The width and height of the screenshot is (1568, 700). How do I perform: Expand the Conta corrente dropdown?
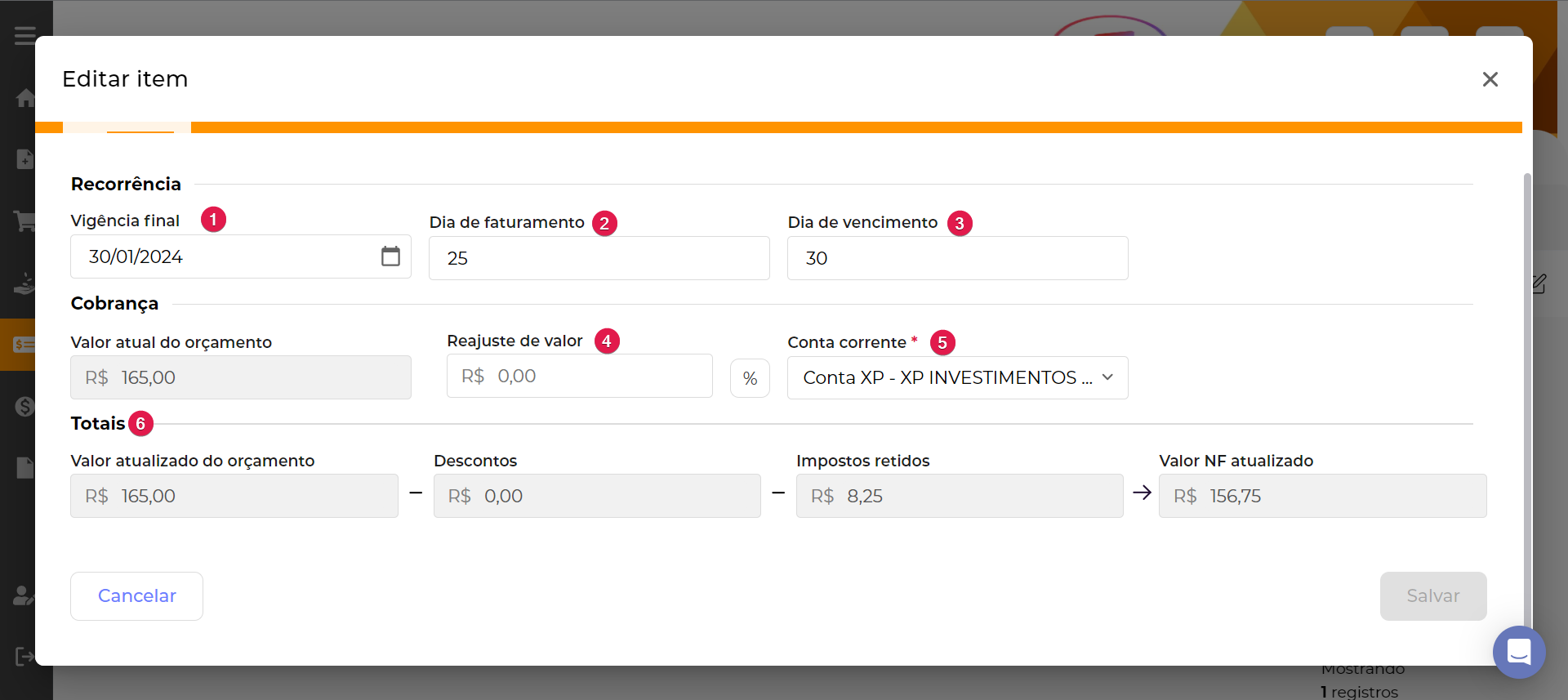point(957,378)
